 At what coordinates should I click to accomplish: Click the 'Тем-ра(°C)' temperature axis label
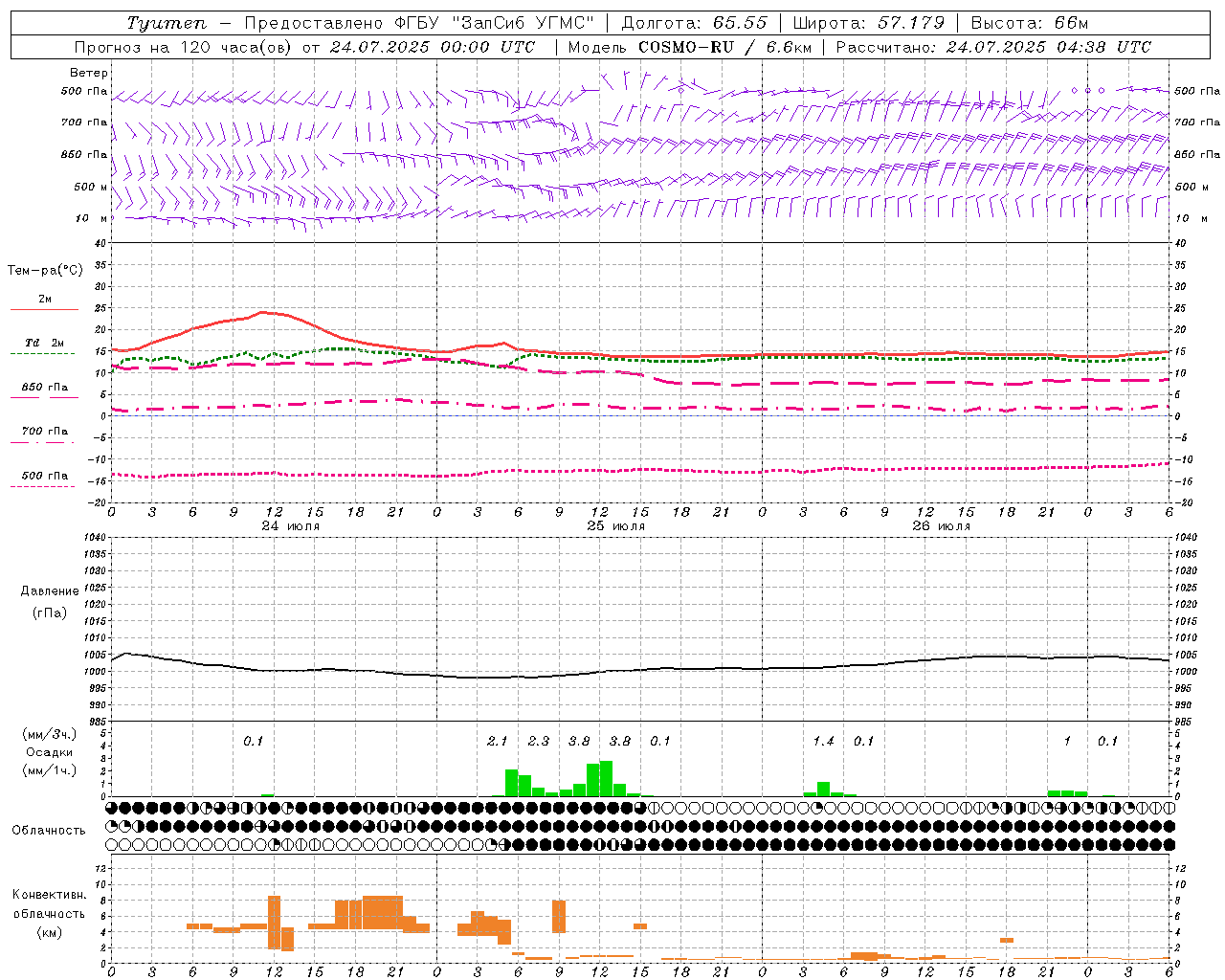click(46, 271)
